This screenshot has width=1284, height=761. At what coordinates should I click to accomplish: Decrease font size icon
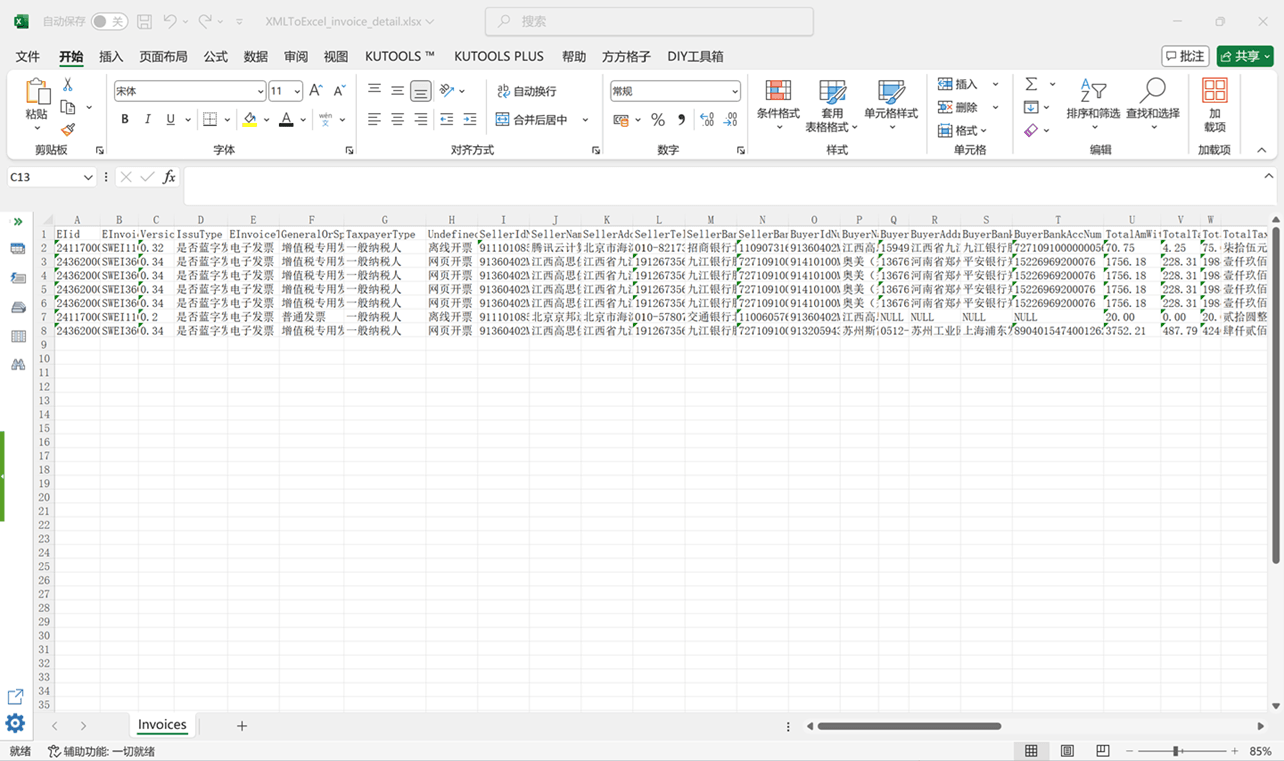(x=339, y=91)
